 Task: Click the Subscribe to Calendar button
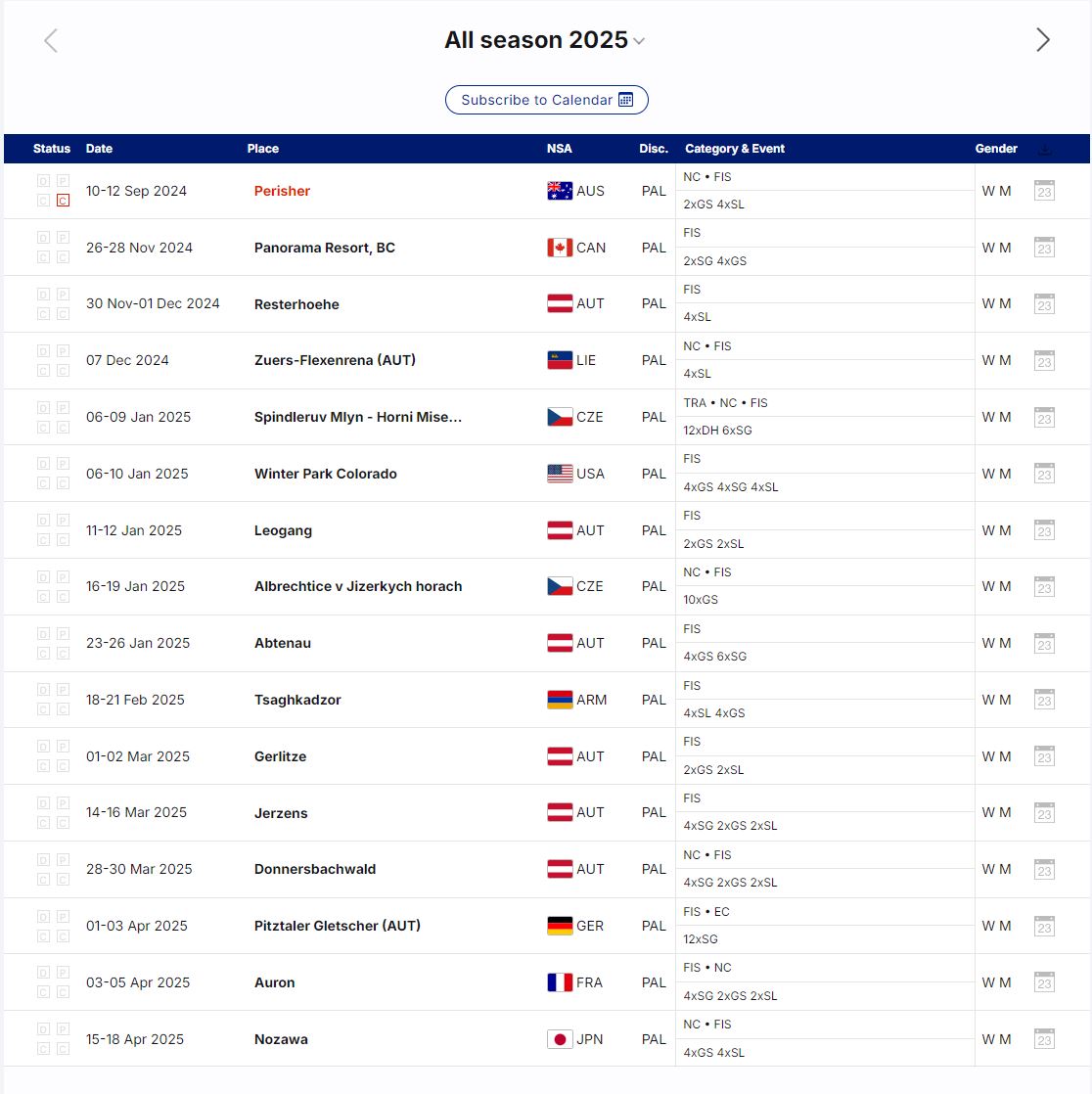pyautogui.click(x=546, y=100)
